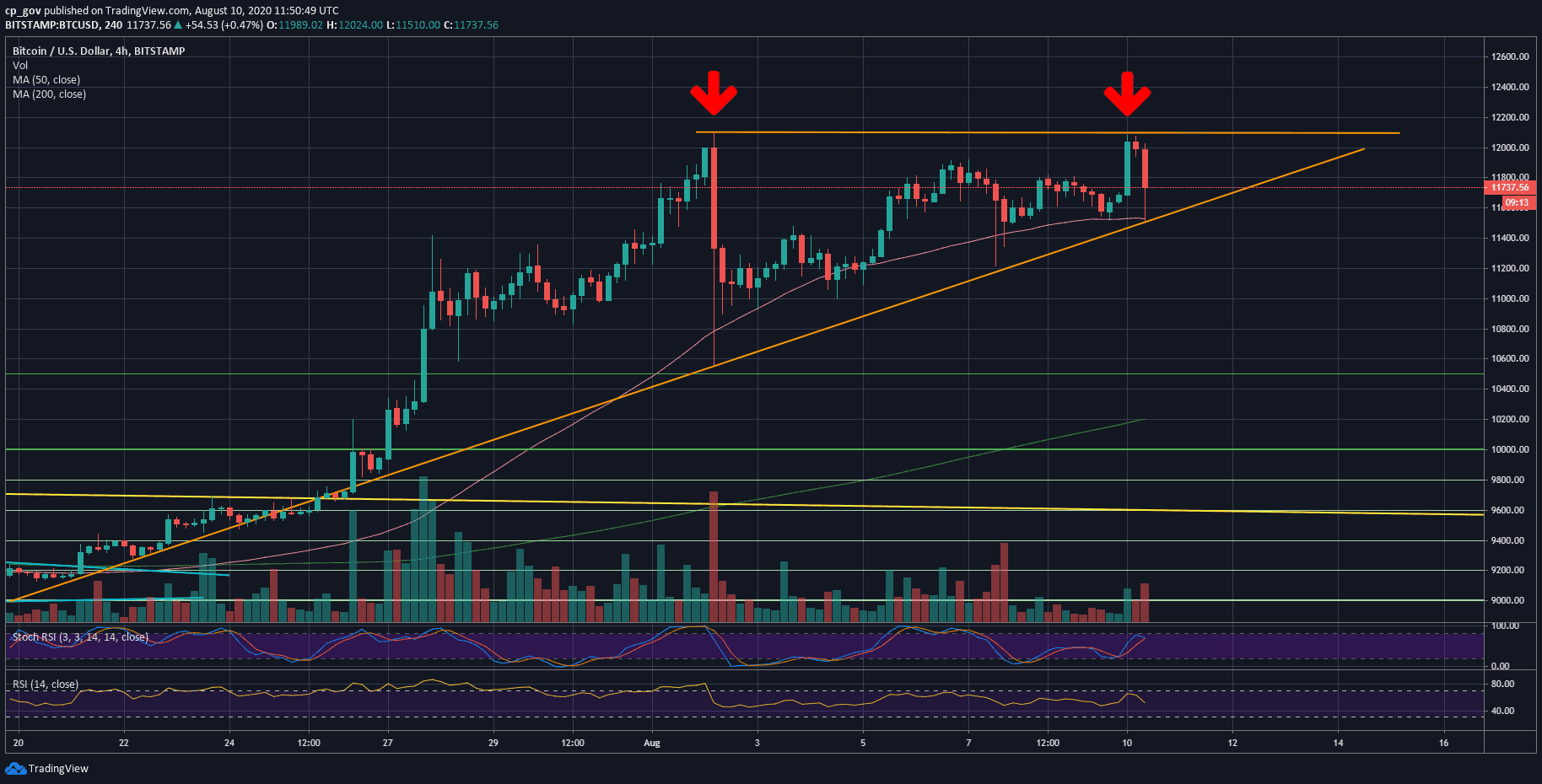This screenshot has width=1542, height=784.
Task: Select the MA (50, close) indicator label
Action: pos(46,79)
